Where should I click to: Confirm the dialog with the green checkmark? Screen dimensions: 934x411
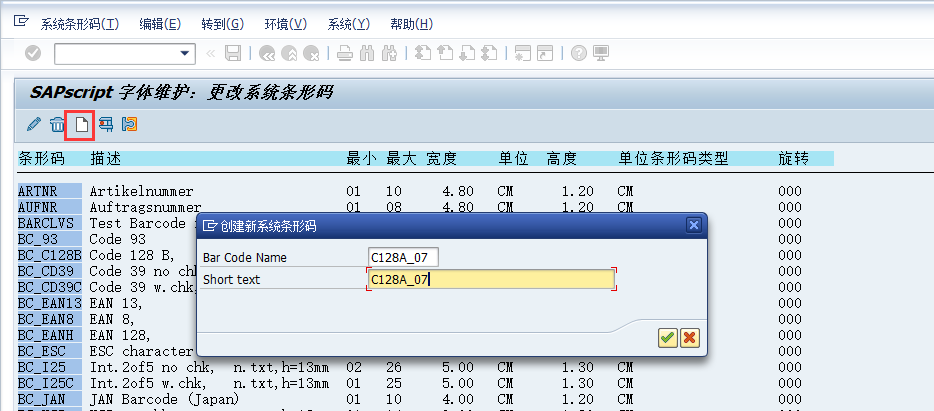668,338
